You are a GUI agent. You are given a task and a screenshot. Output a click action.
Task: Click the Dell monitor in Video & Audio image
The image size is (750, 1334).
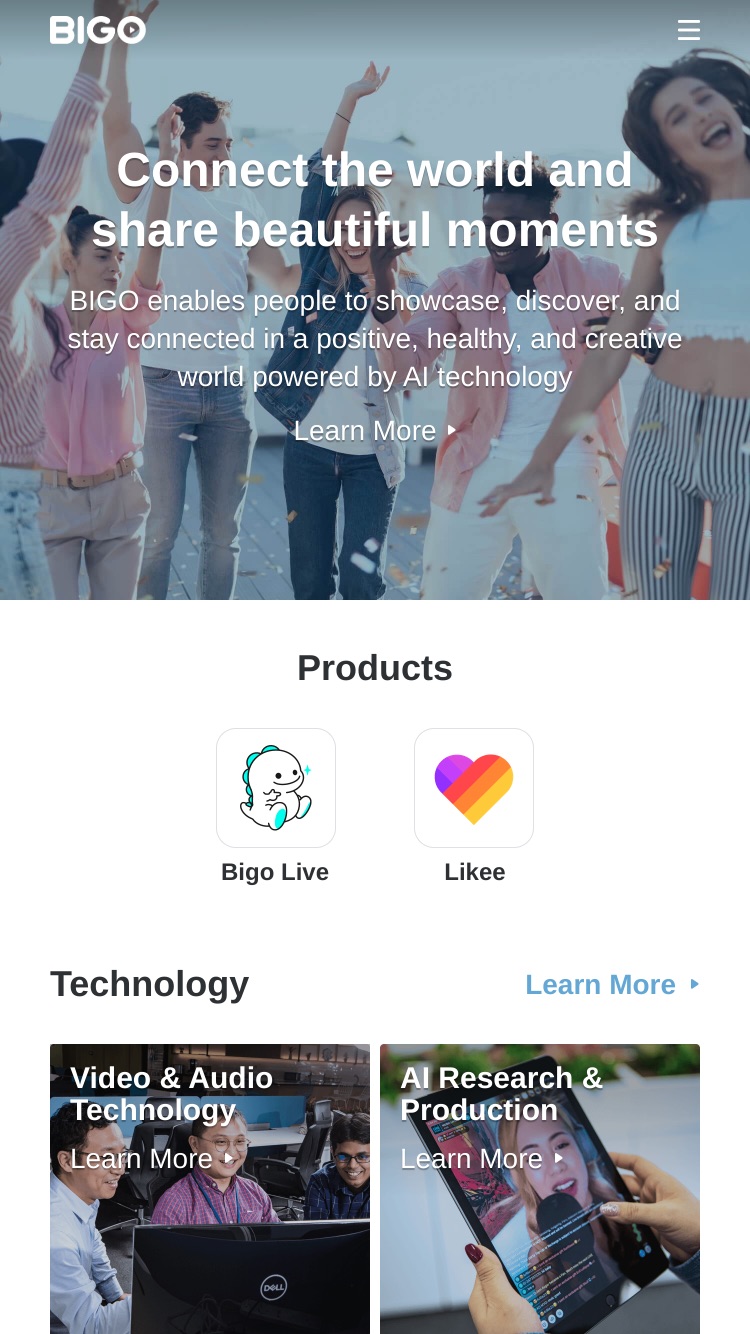pos(252,1277)
